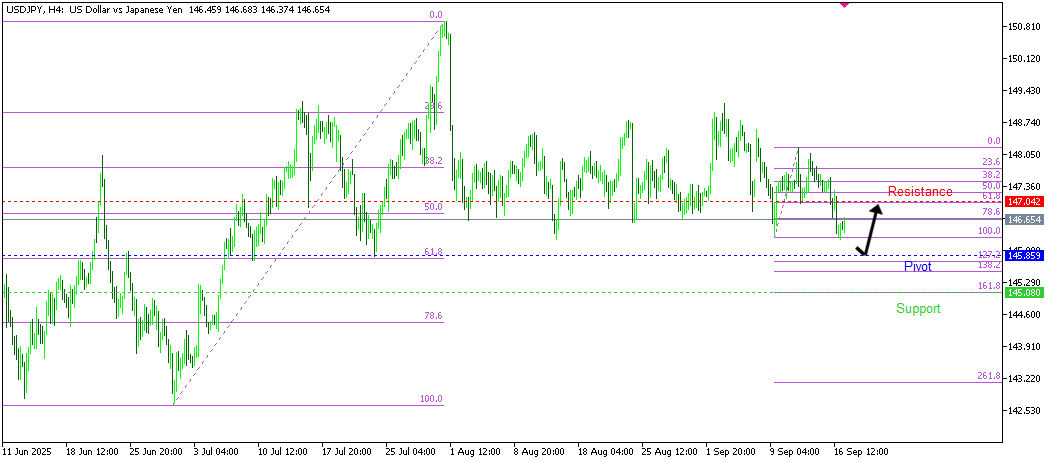Click the 147.360 price axis label

[x=1024, y=186]
